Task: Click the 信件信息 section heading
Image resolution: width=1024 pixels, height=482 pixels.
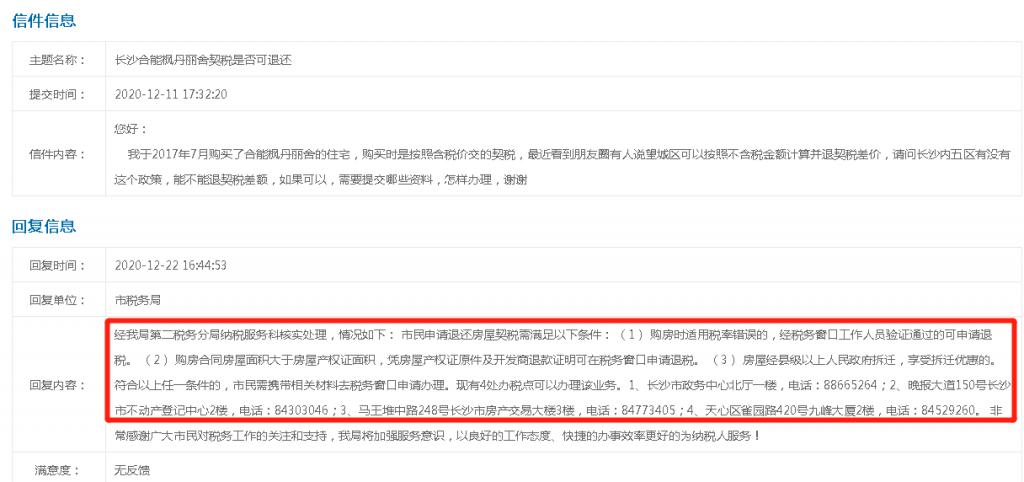Action: pos(44,20)
